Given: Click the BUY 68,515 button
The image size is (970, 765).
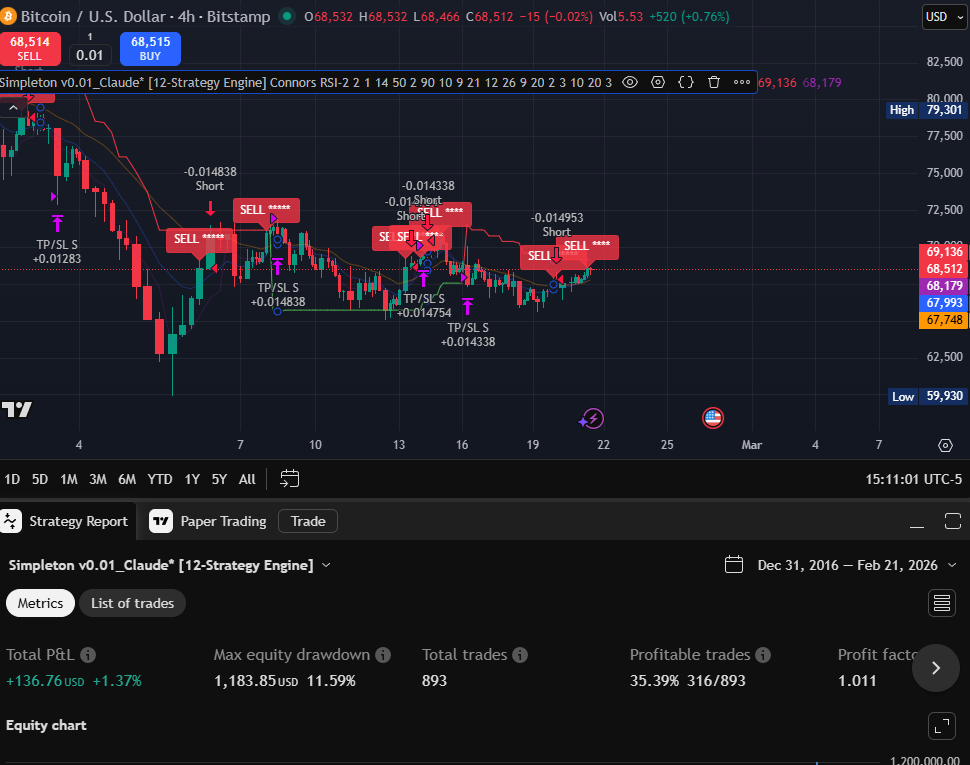Looking at the screenshot, I should click(150, 49).
